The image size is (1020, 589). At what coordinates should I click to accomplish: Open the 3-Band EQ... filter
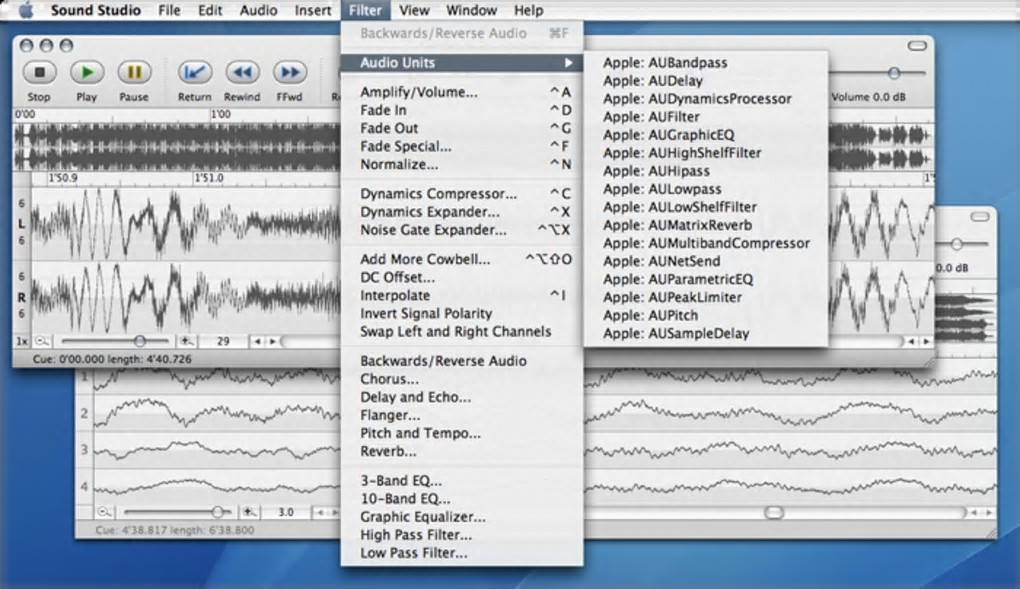(x=462, y=480)
